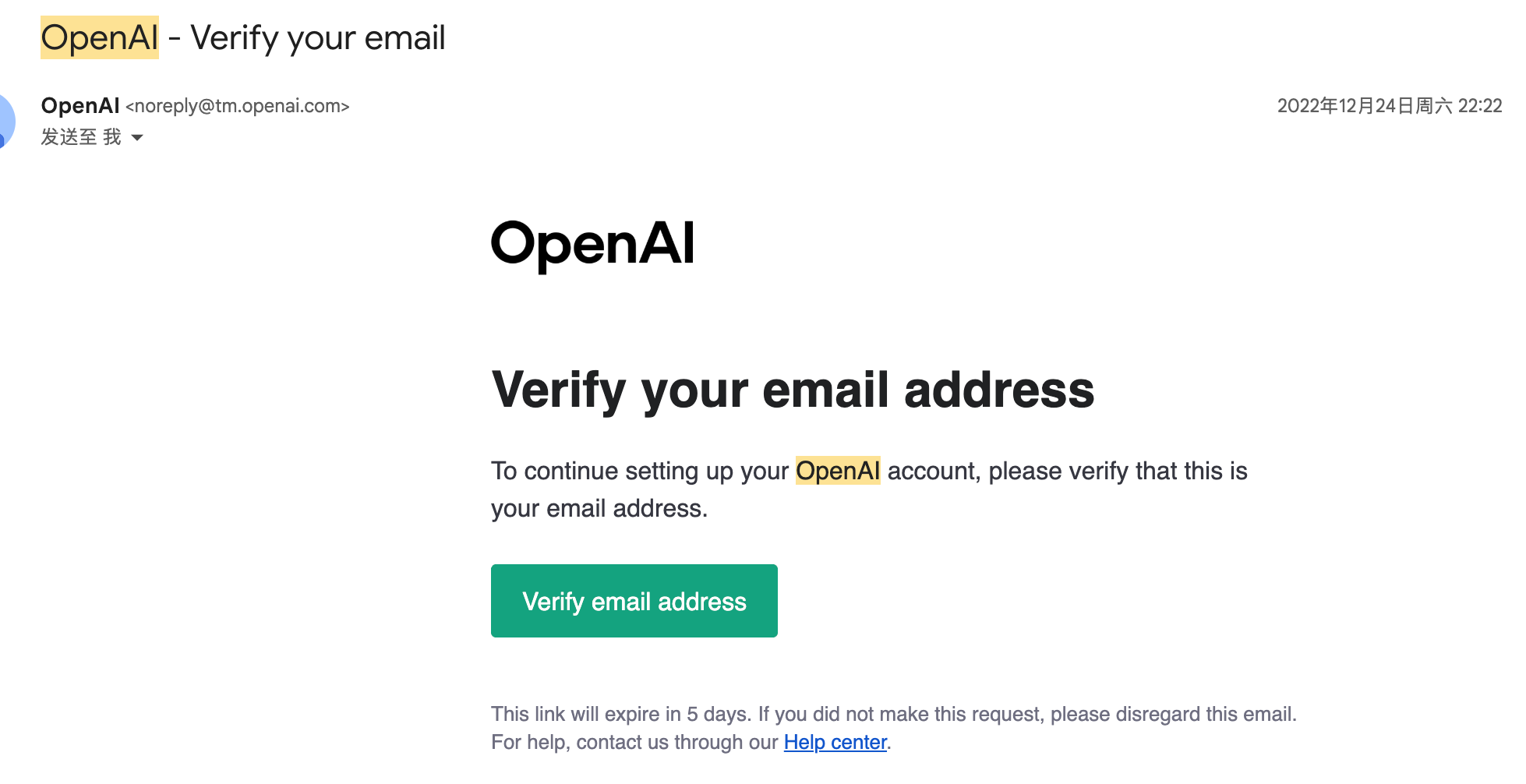Click highlighted OpenAI in the subject line
1526x784 pixels.
pos(100,37)
